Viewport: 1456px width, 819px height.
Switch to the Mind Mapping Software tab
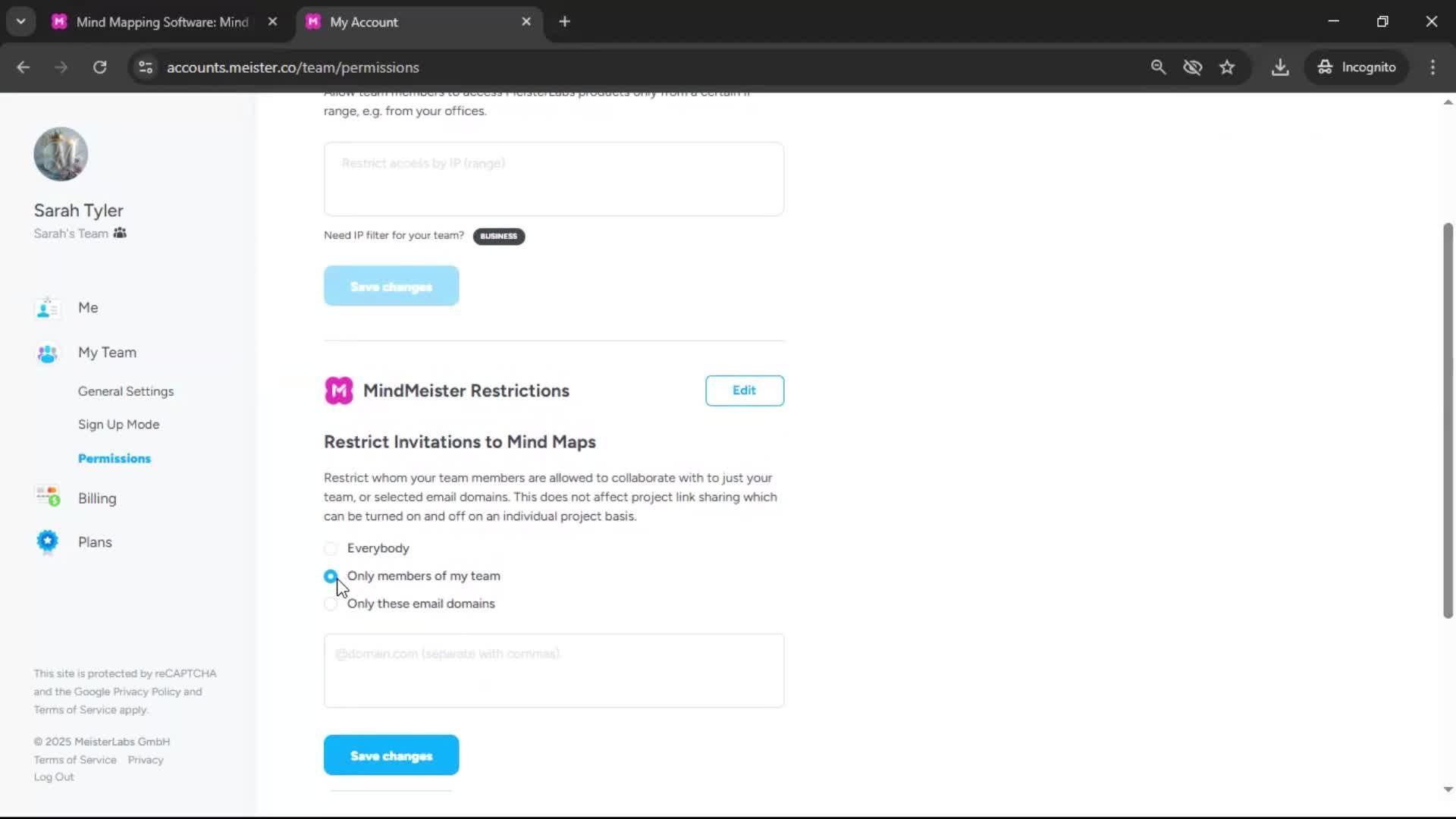coord(162,22)
